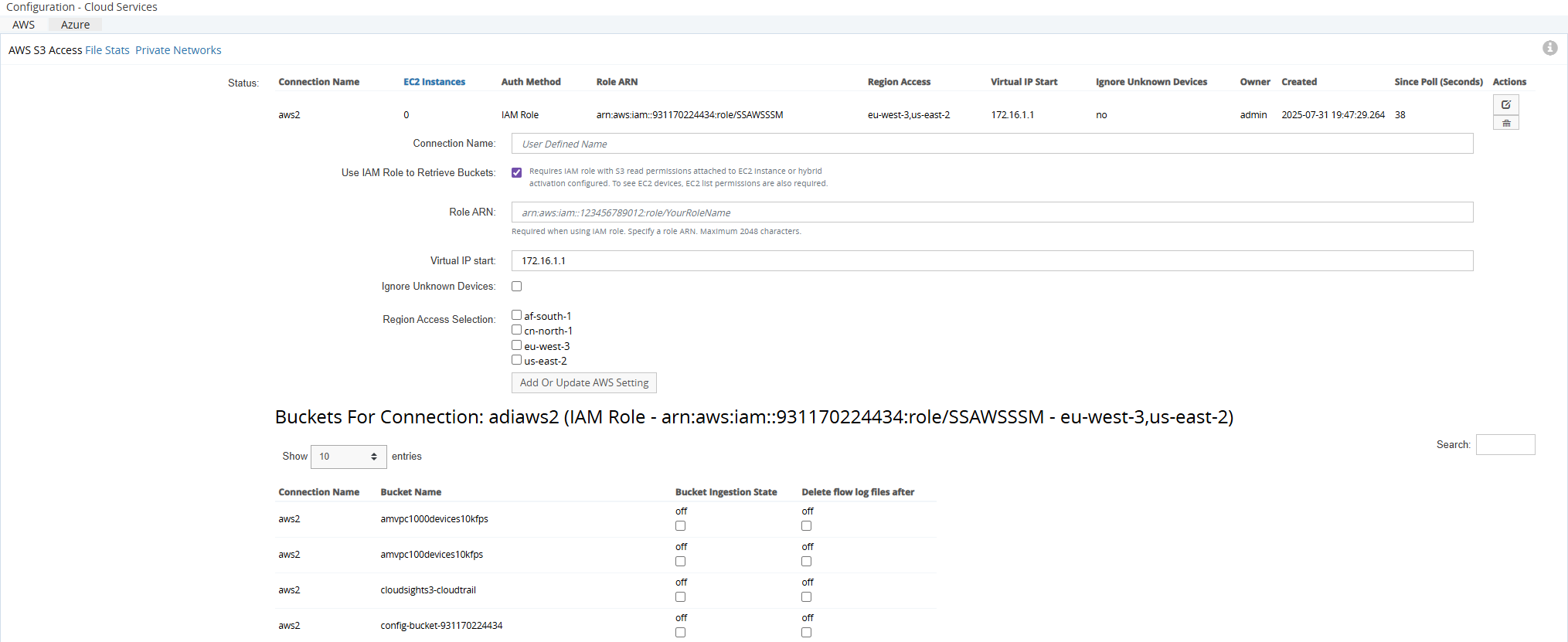The height and width of the screenshot is (642, 1568).
Task: Enable ingestion for config-bucket-931170224434
Action: pos(680,633)
